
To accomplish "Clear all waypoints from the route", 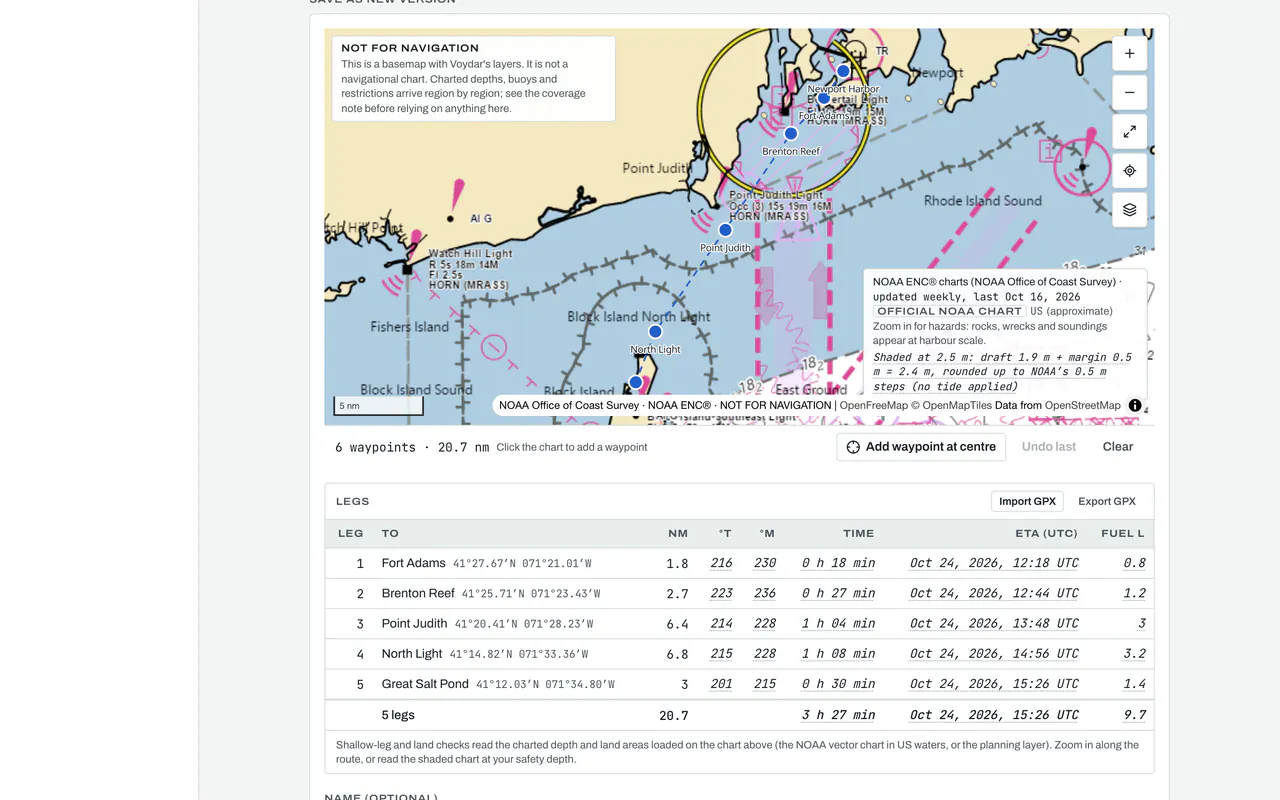I will point(1118,447).
